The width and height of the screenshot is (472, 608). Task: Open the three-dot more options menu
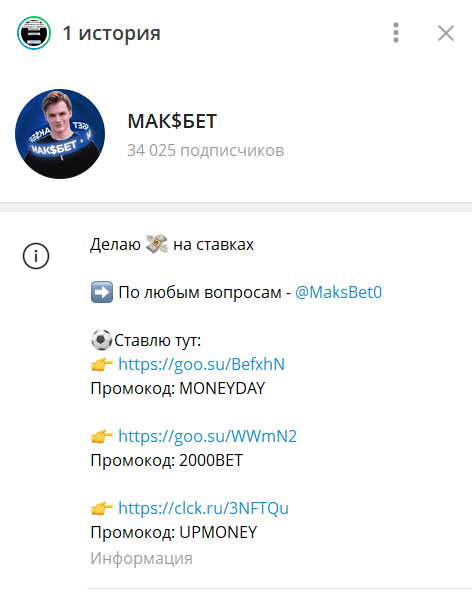tap(396, 33)
